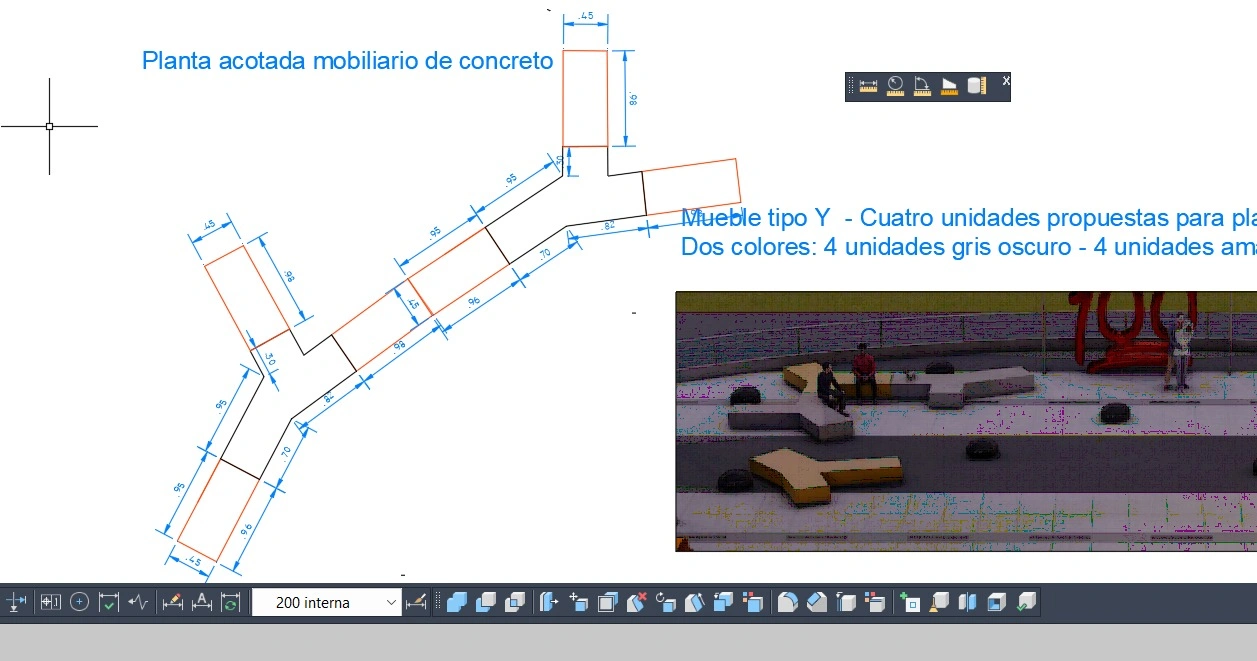Click the Check solid icon with green checkmark
Viewport: 1257px width, 661px height.
1026,603
